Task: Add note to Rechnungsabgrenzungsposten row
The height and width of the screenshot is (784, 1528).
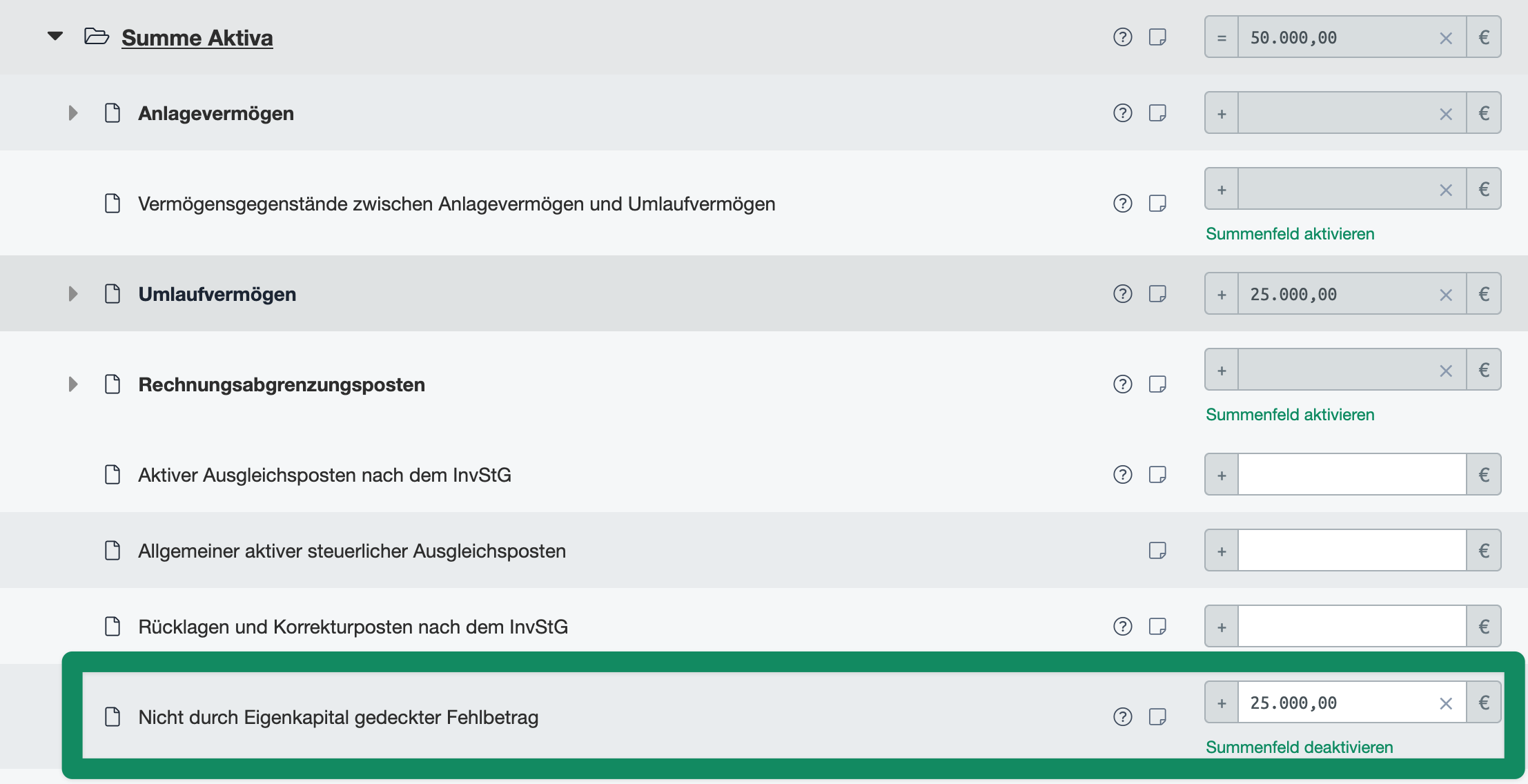Action: coord(1157,384)
